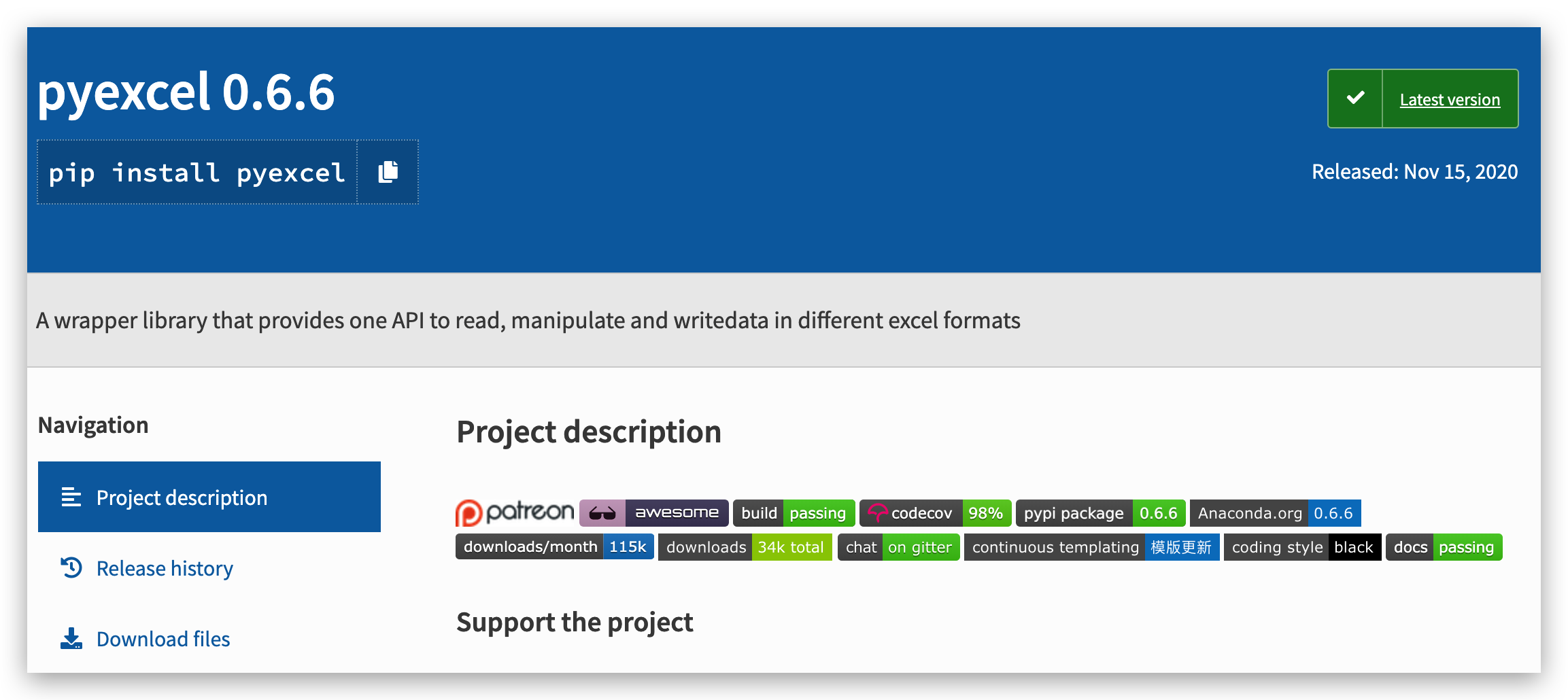Follow the Latest version link
Viewport: 1568px width, 700px height.
point(1450,100)
